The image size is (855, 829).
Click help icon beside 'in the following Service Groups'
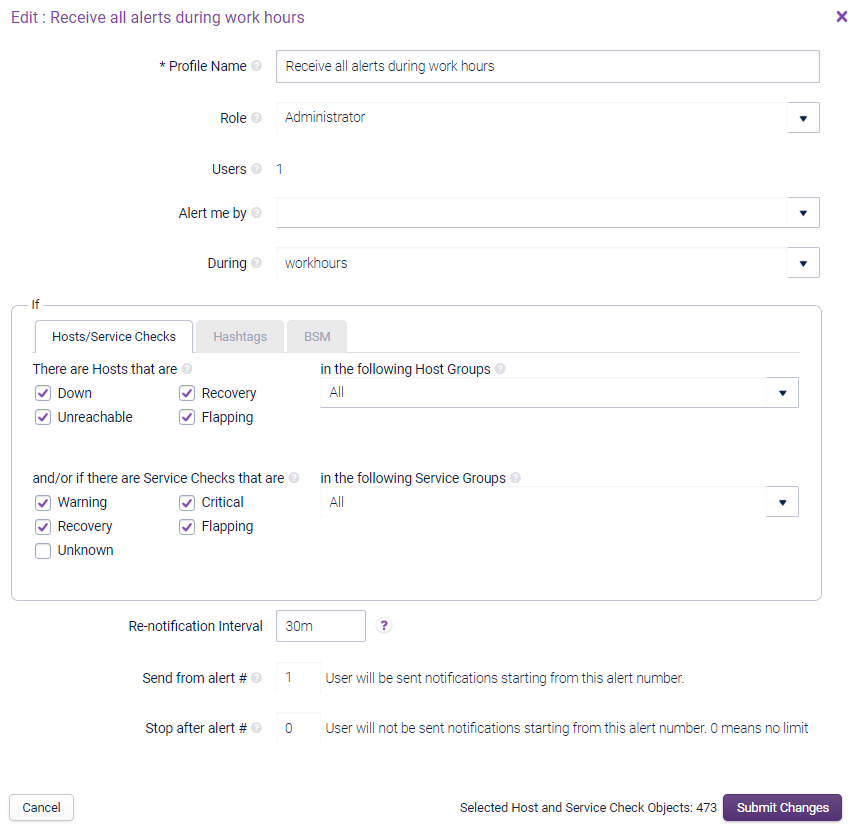coord(515,478)
